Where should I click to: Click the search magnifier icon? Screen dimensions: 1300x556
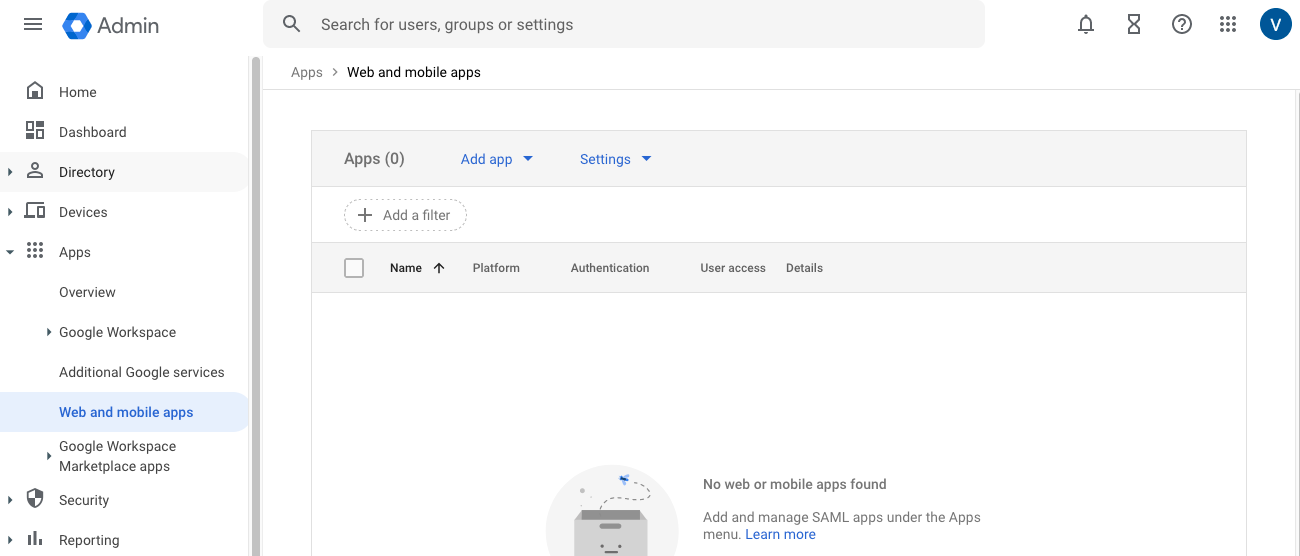tap(292, 24)
